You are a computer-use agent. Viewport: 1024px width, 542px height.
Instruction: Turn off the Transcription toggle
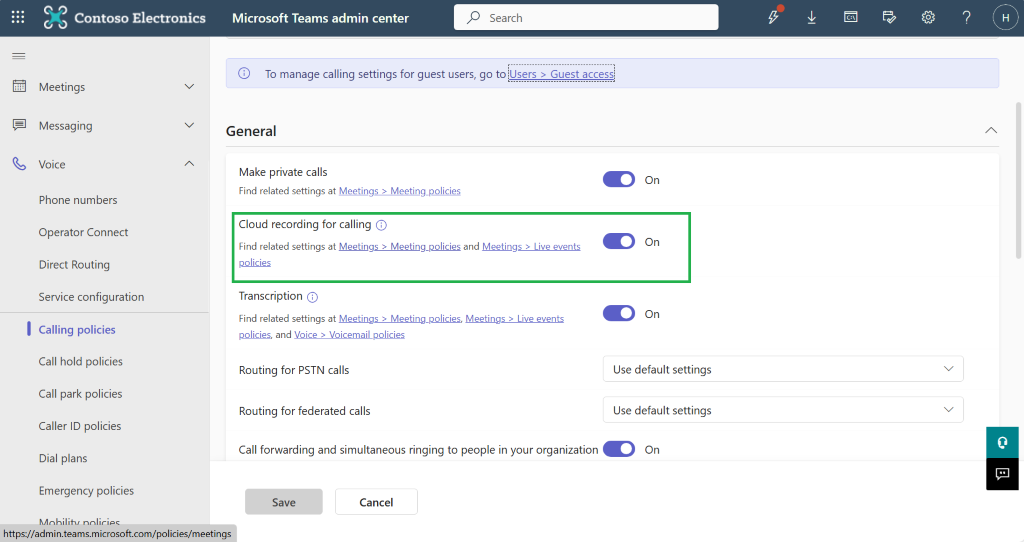[x=618, y=313]
